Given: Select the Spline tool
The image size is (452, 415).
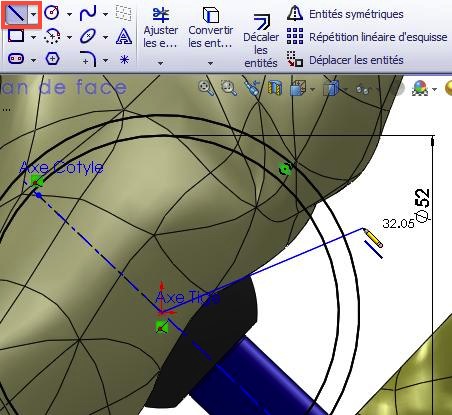Looking at the screenshot, I should [x=88, y=13].
